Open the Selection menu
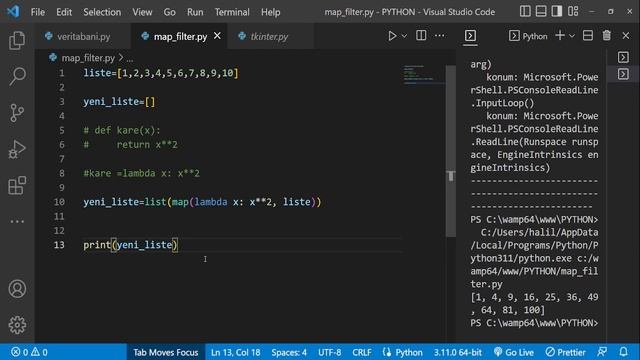 point(102,12)
